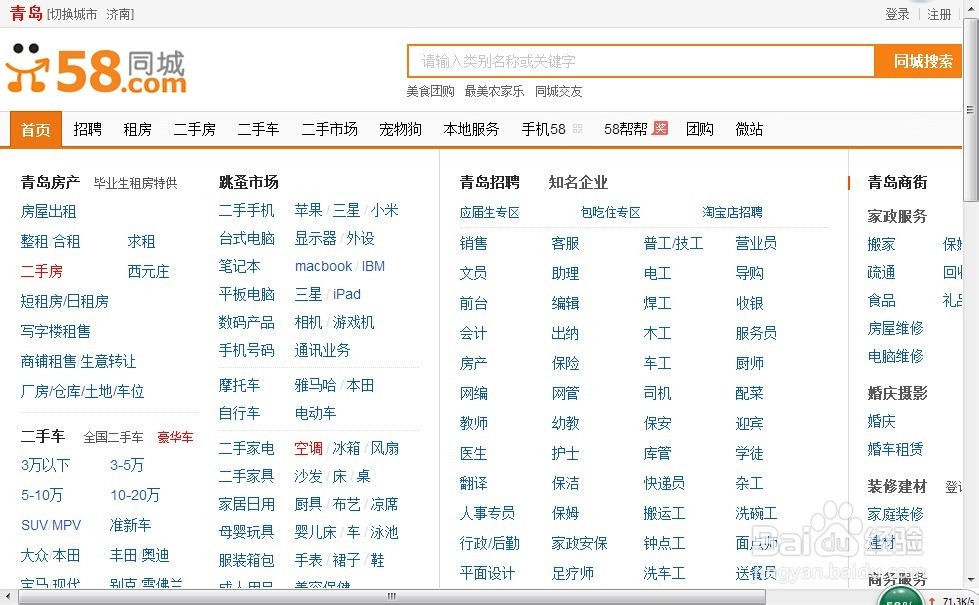Open the 首页 tab

click(36, 129)
